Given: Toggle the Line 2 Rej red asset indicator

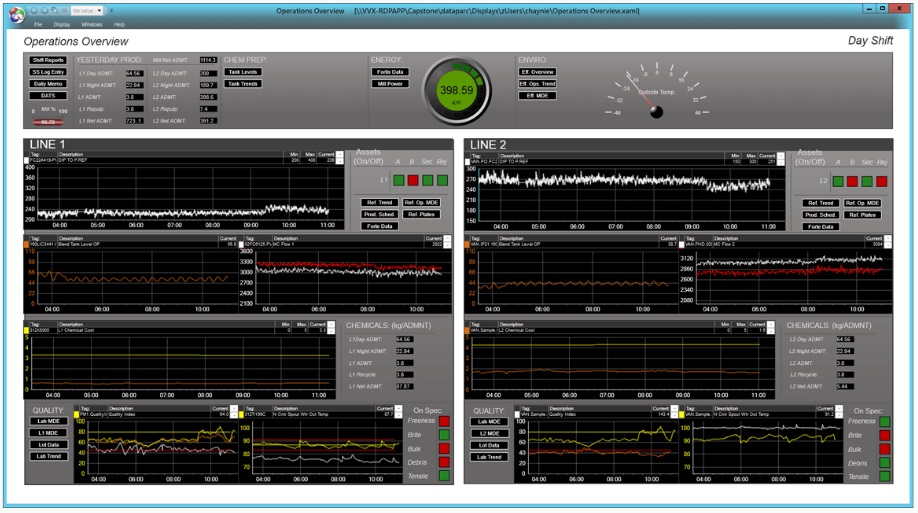Looking at the screenshot, I should pyautogui.click(x=882, y=182).
